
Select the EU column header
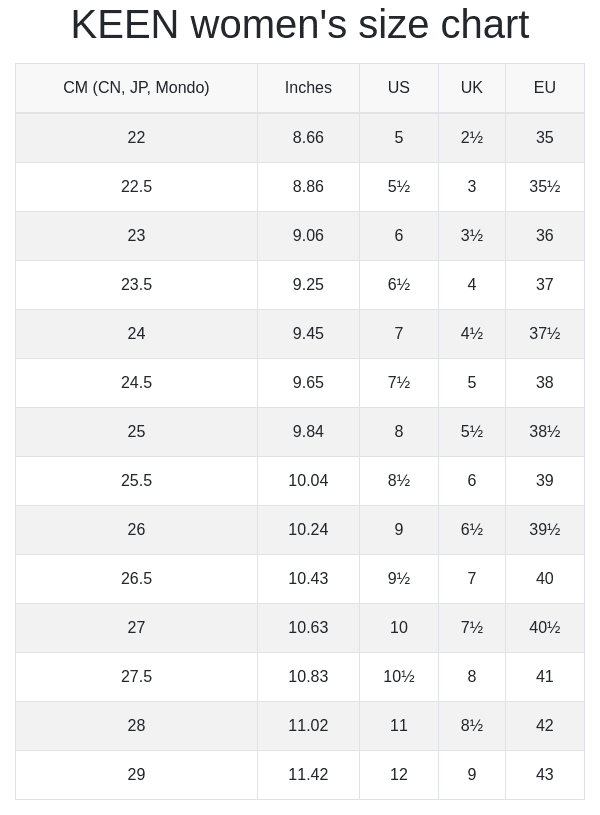point(545,88)
